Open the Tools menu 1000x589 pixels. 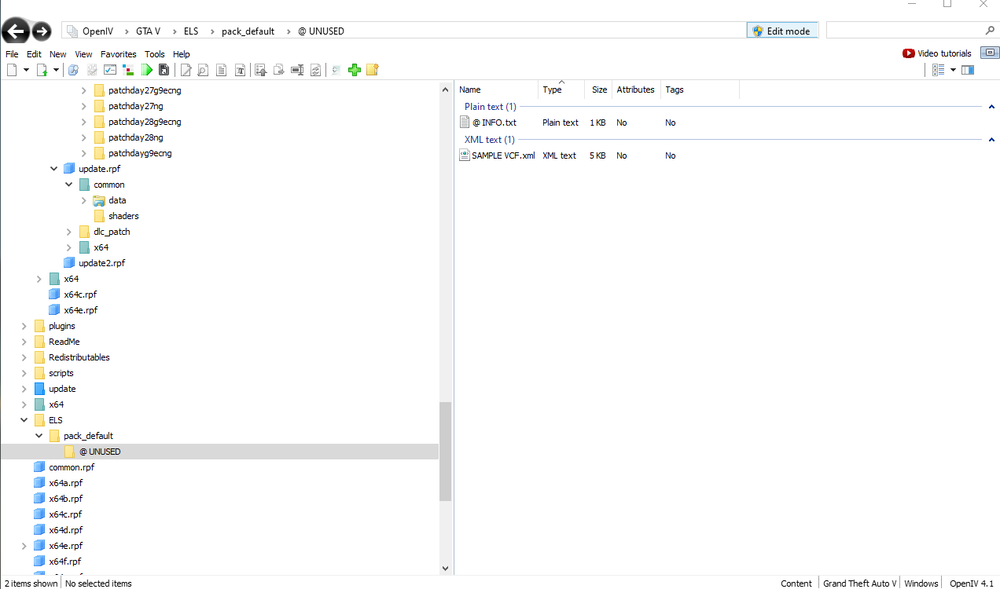tap(154, 54)
